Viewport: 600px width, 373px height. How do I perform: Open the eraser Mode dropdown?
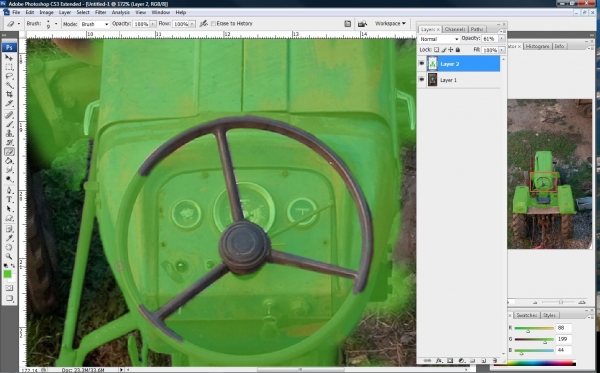(94, 24)
